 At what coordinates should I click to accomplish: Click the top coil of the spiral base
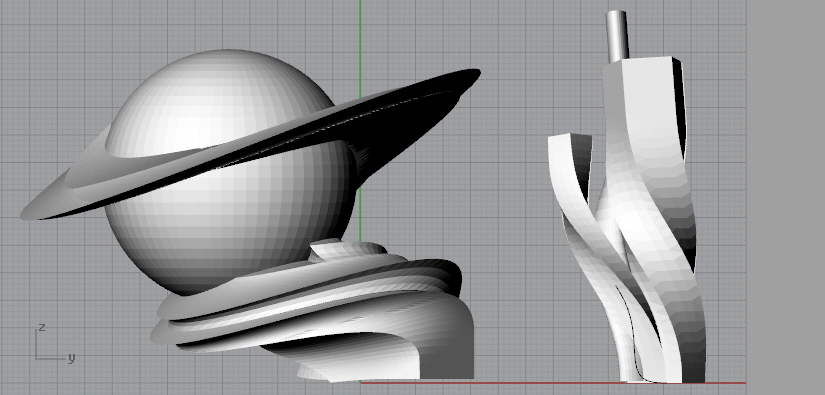tap(345, 249)
